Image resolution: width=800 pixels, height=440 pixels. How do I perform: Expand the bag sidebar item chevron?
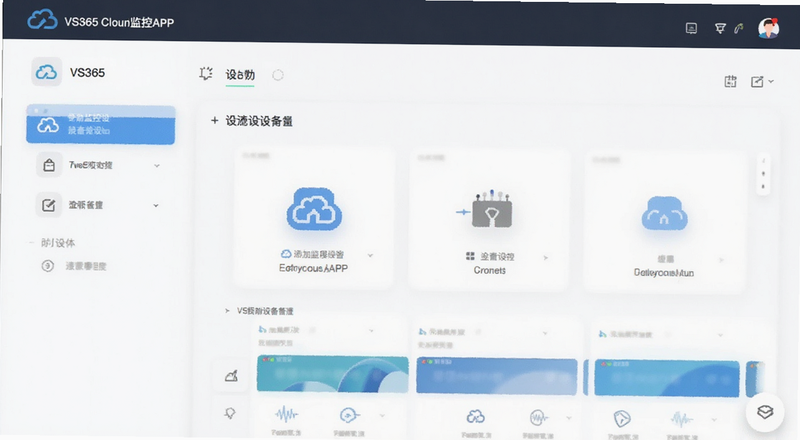(x=157, y=165)
